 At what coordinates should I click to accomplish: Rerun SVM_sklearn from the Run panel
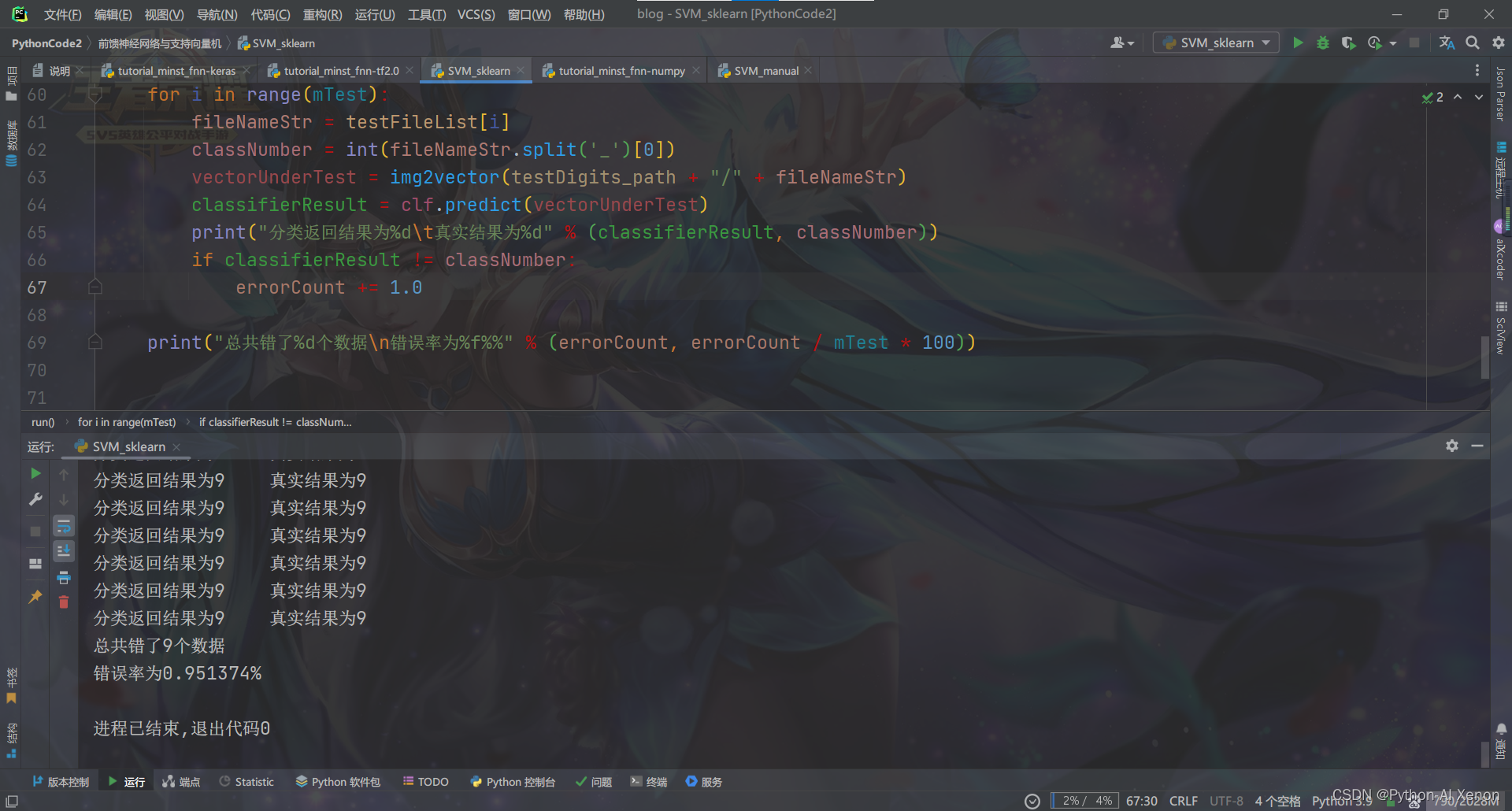(35, 473)
